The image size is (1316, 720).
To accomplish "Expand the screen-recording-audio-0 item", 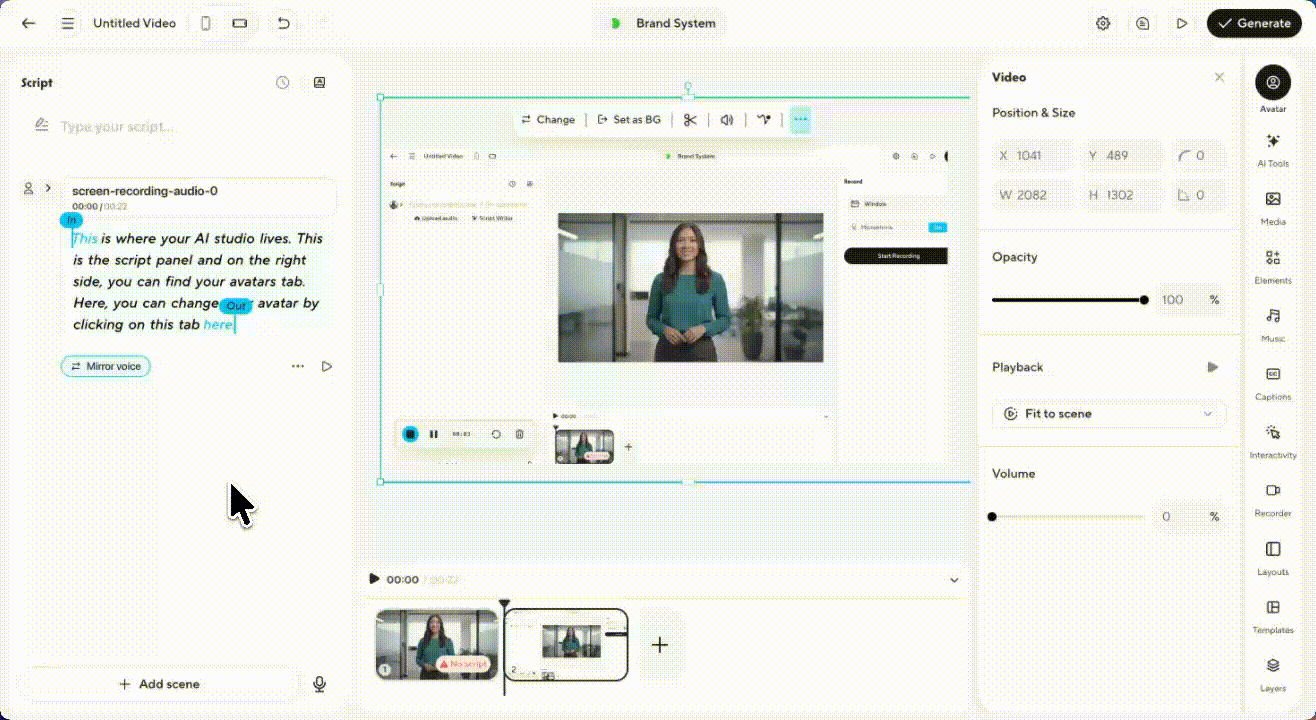I will point(48,188).
